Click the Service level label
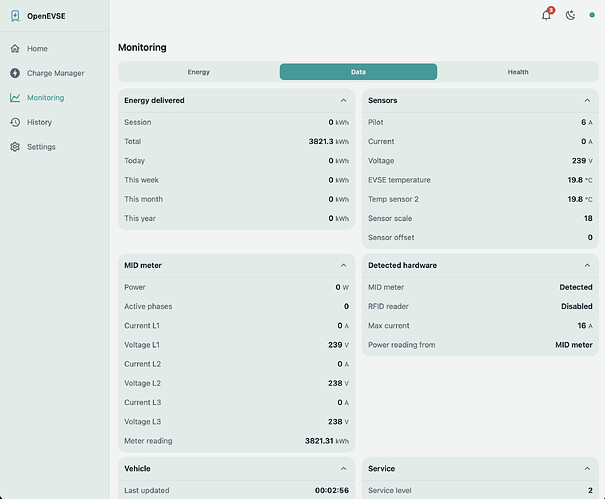 [x=390, y=490]
